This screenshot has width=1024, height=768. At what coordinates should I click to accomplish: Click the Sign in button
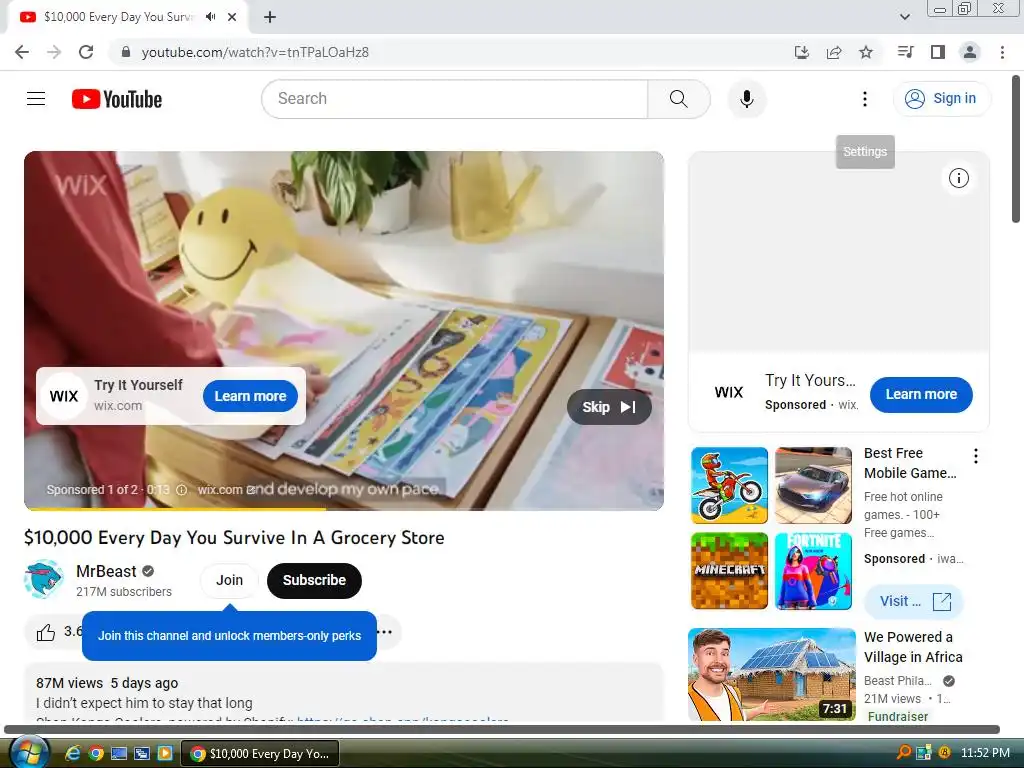(x=941, y=99)
